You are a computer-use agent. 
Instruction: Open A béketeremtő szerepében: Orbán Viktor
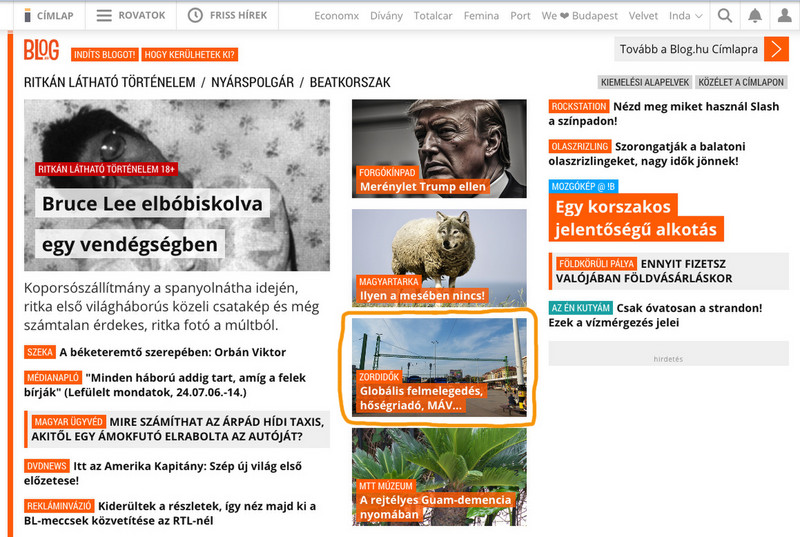click(172, 352)
